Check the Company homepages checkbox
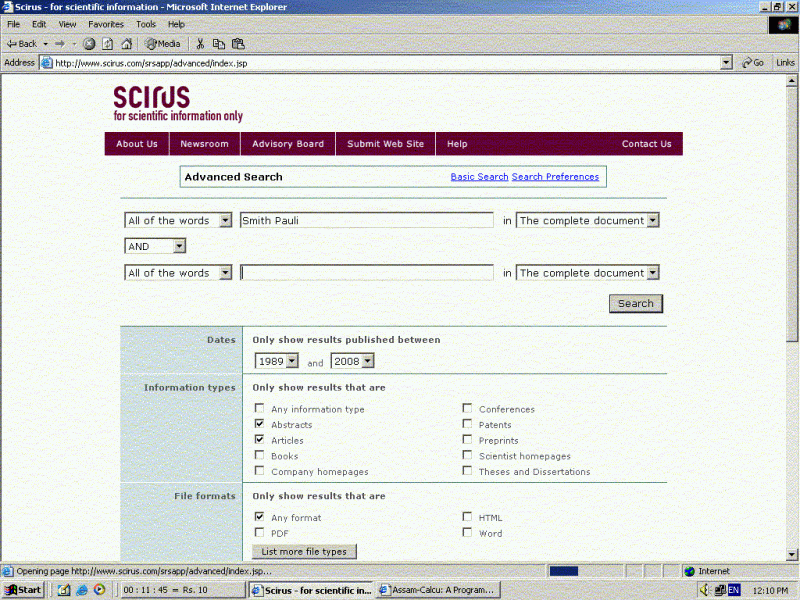This screenshot has height=600, width=800. click(x=259, y=471)
